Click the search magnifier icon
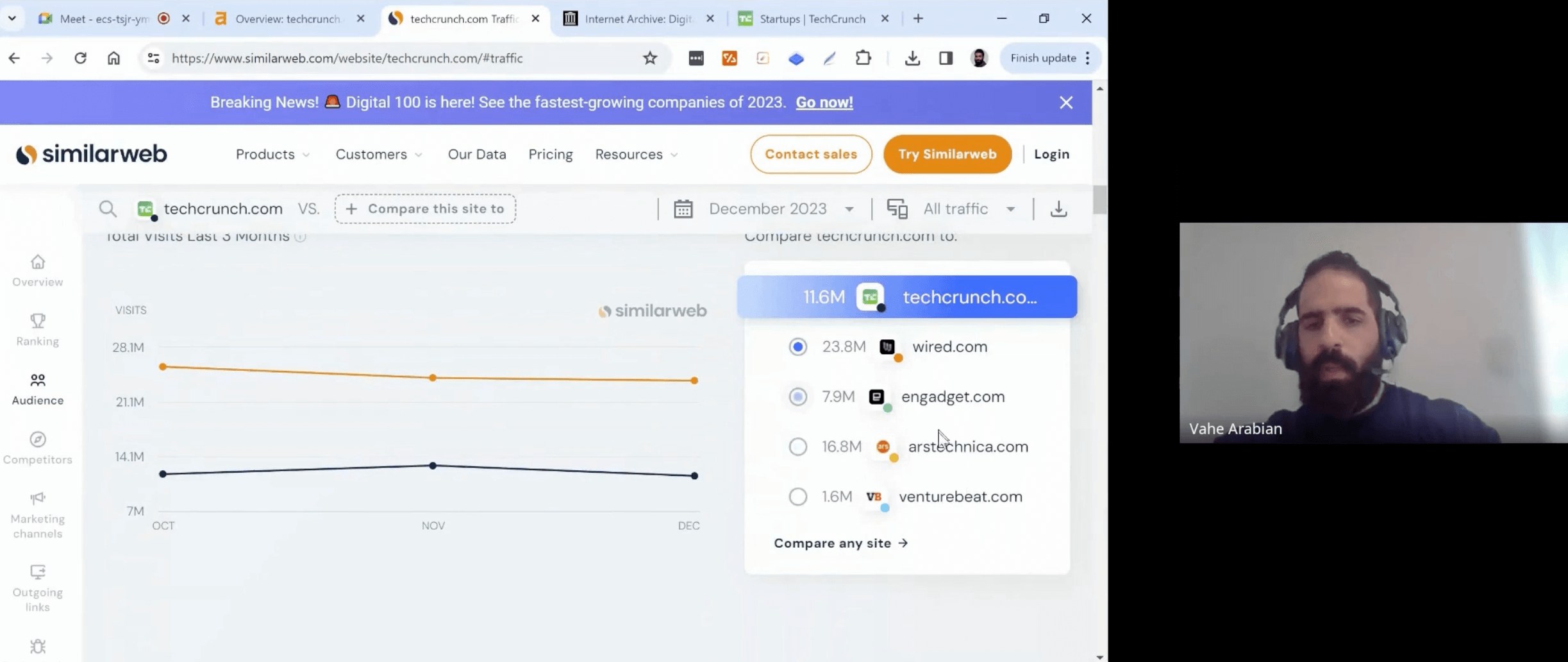The width and height of the screenshot is (1568, 662). [x=108, y=209]
